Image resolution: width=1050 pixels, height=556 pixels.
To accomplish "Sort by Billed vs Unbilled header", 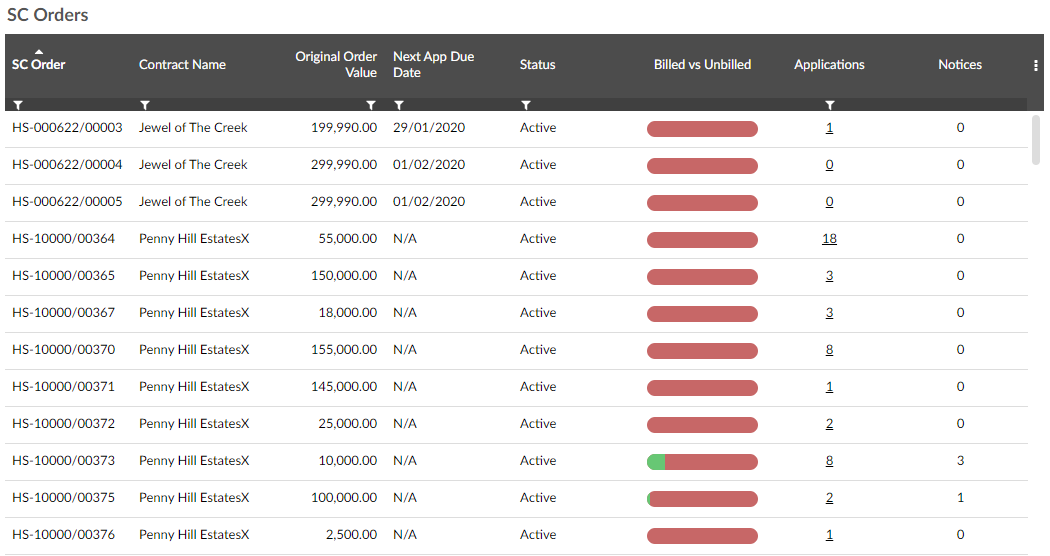I will [x=702, y=65].
